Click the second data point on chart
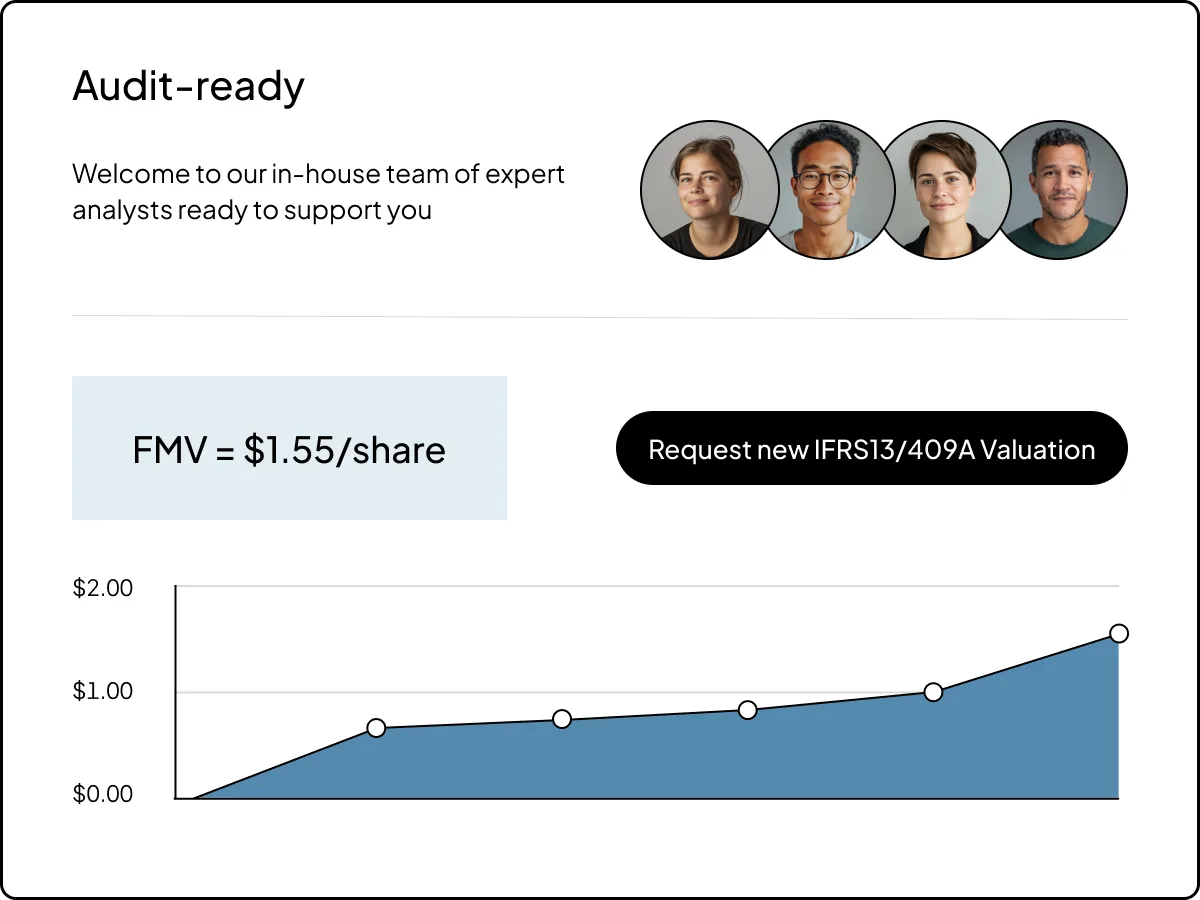Image resolution: width=1200 pixels, height=900 pixels. [562, 719]
